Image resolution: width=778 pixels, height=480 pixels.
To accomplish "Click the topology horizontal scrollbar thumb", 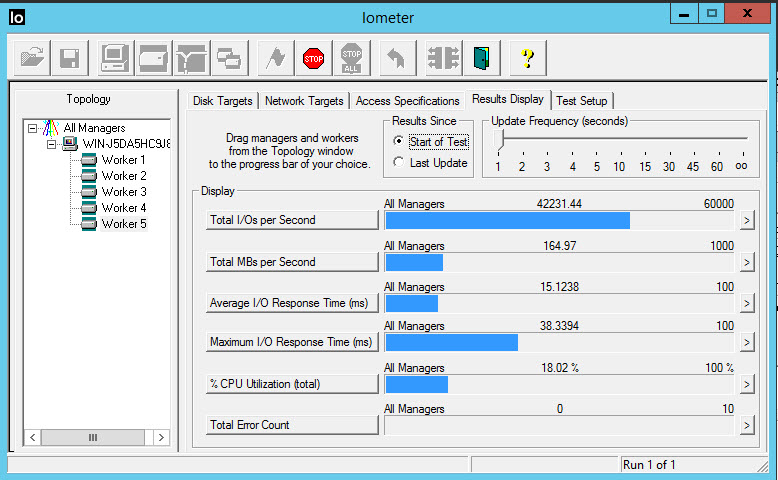I will click(x=93, y=437).
